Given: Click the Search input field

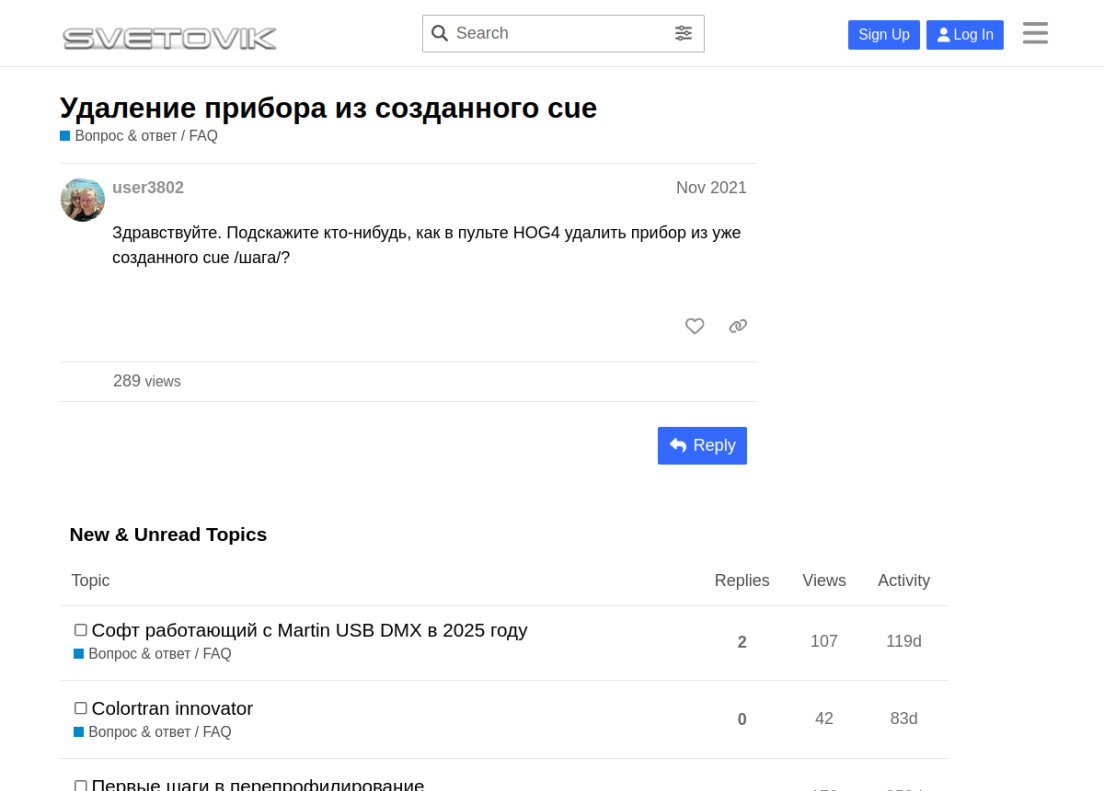Looking at the screenshot, I should [563, 33].
